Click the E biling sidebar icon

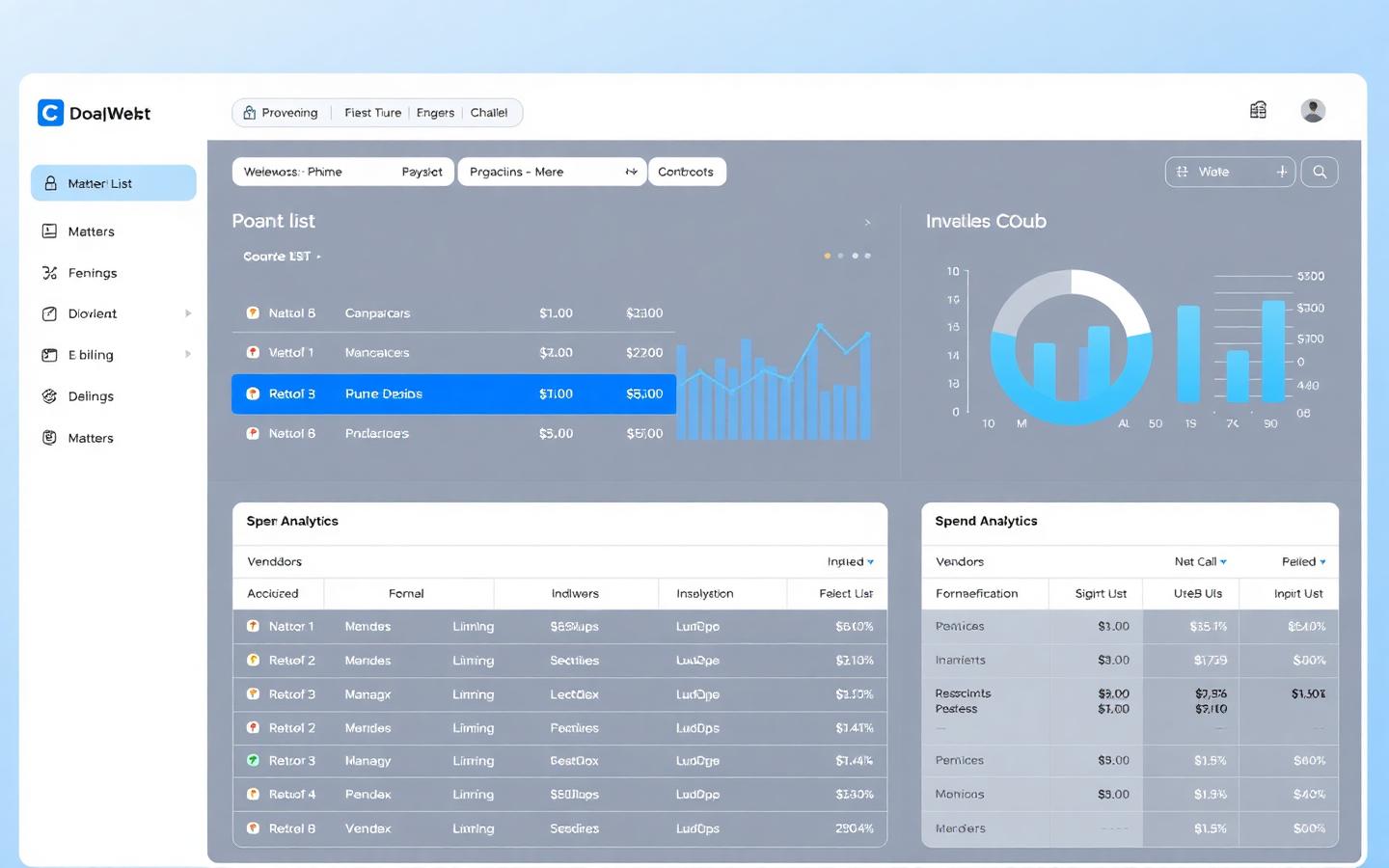tap(49, 355)
